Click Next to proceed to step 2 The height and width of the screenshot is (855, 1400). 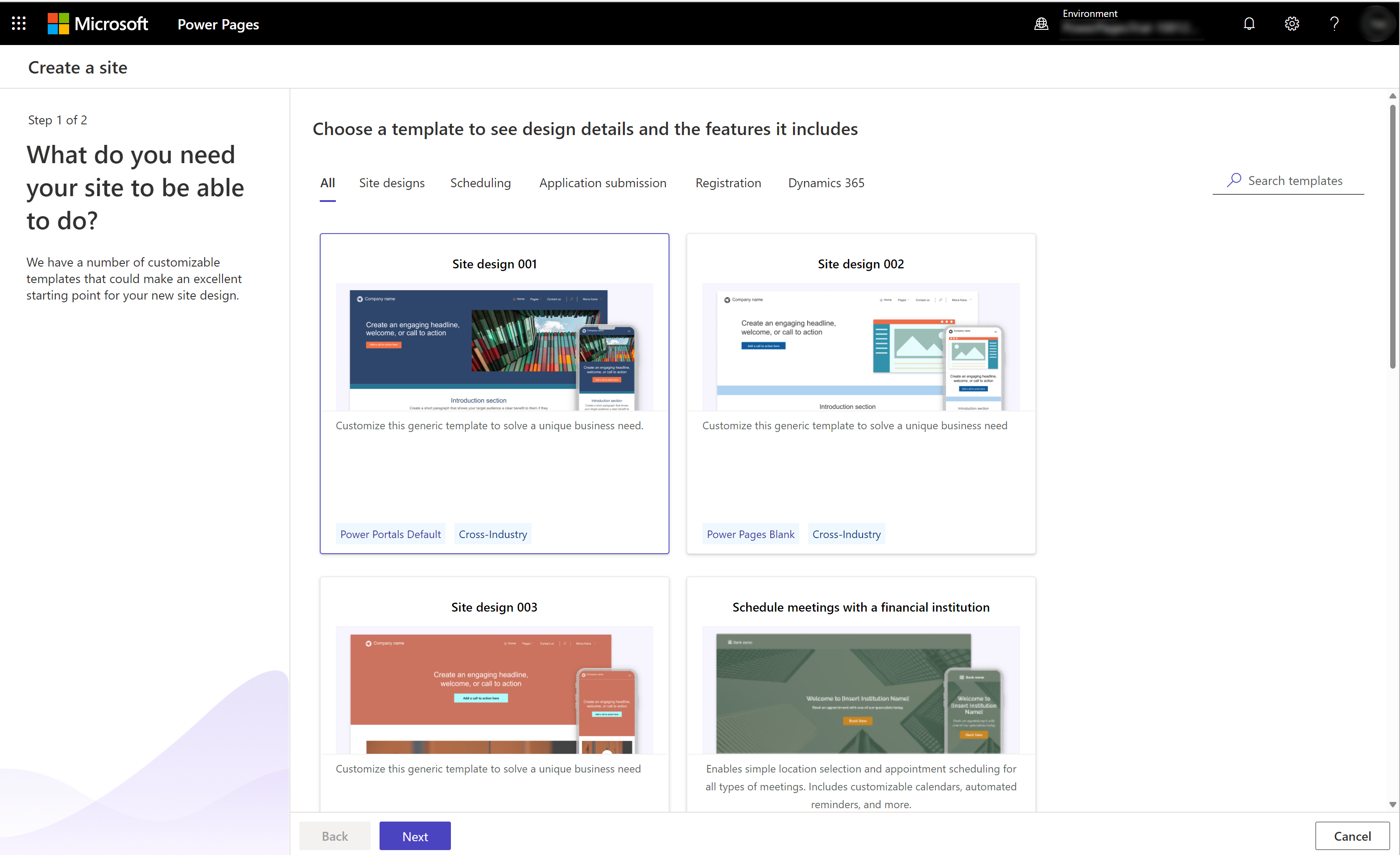coord(415,836)
